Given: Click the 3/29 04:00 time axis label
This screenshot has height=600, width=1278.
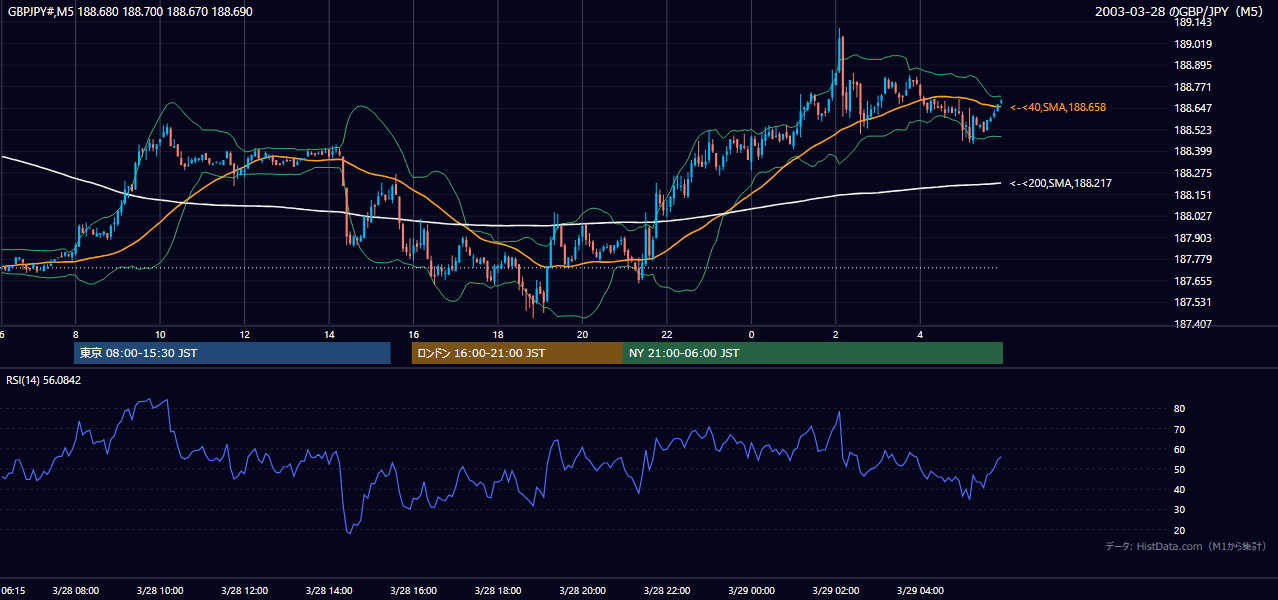Looking at the screenshot, I should click(921, 591).
